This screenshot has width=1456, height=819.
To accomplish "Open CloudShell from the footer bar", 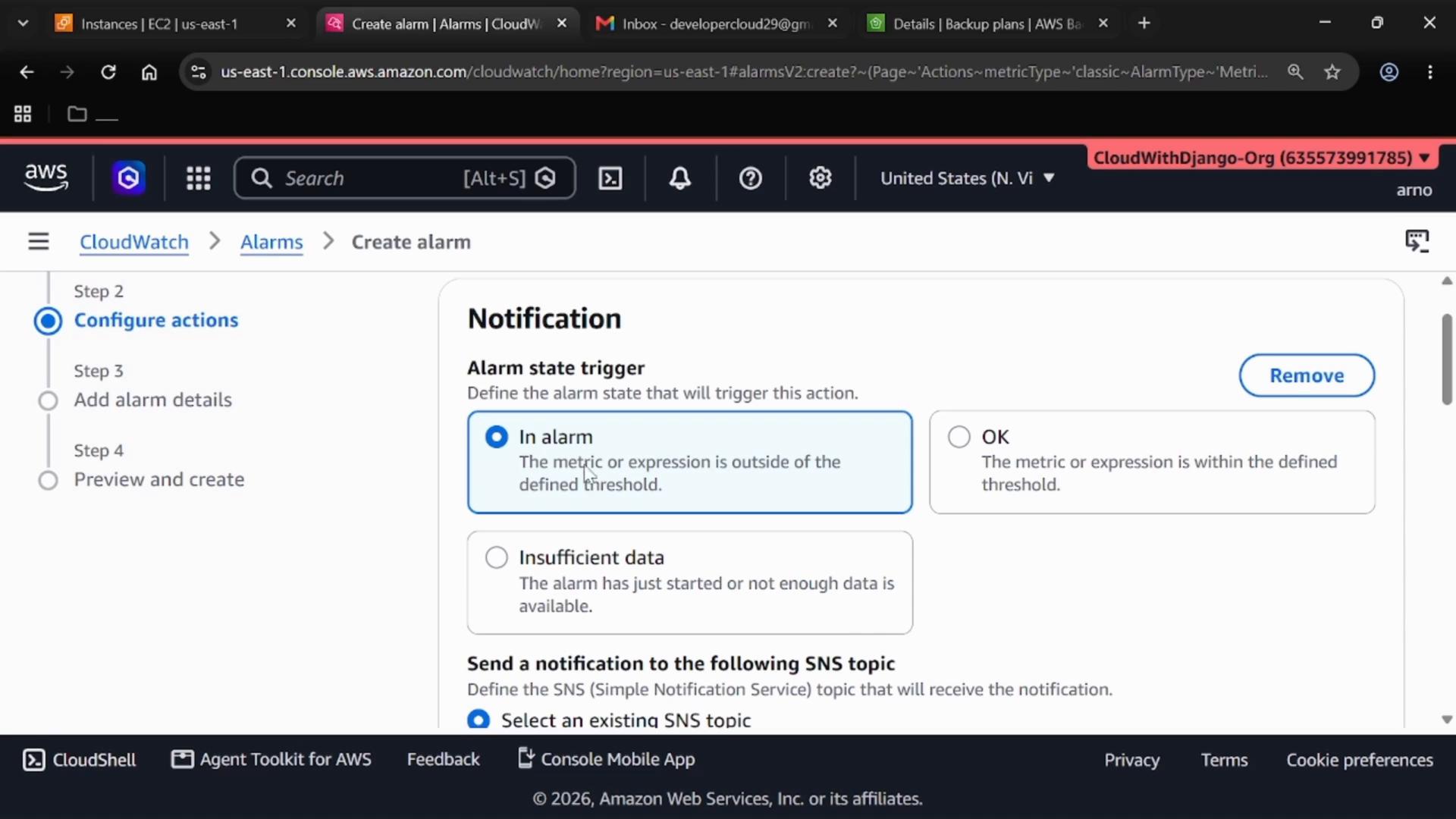I will pyautogui.click(x=80, y=760).
